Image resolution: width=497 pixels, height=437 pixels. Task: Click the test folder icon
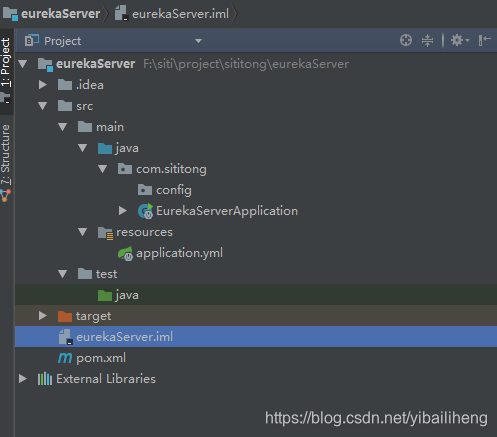pyautogui.click(x=85, y=274)
